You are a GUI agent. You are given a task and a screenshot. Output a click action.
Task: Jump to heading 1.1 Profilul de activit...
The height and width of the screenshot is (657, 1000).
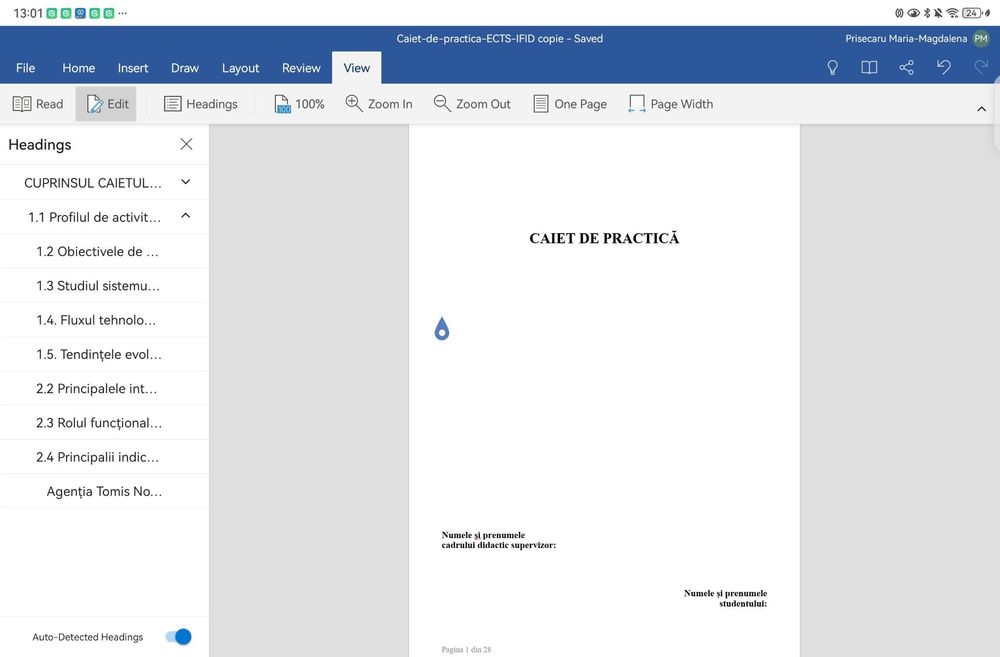[x=94, y=218]
